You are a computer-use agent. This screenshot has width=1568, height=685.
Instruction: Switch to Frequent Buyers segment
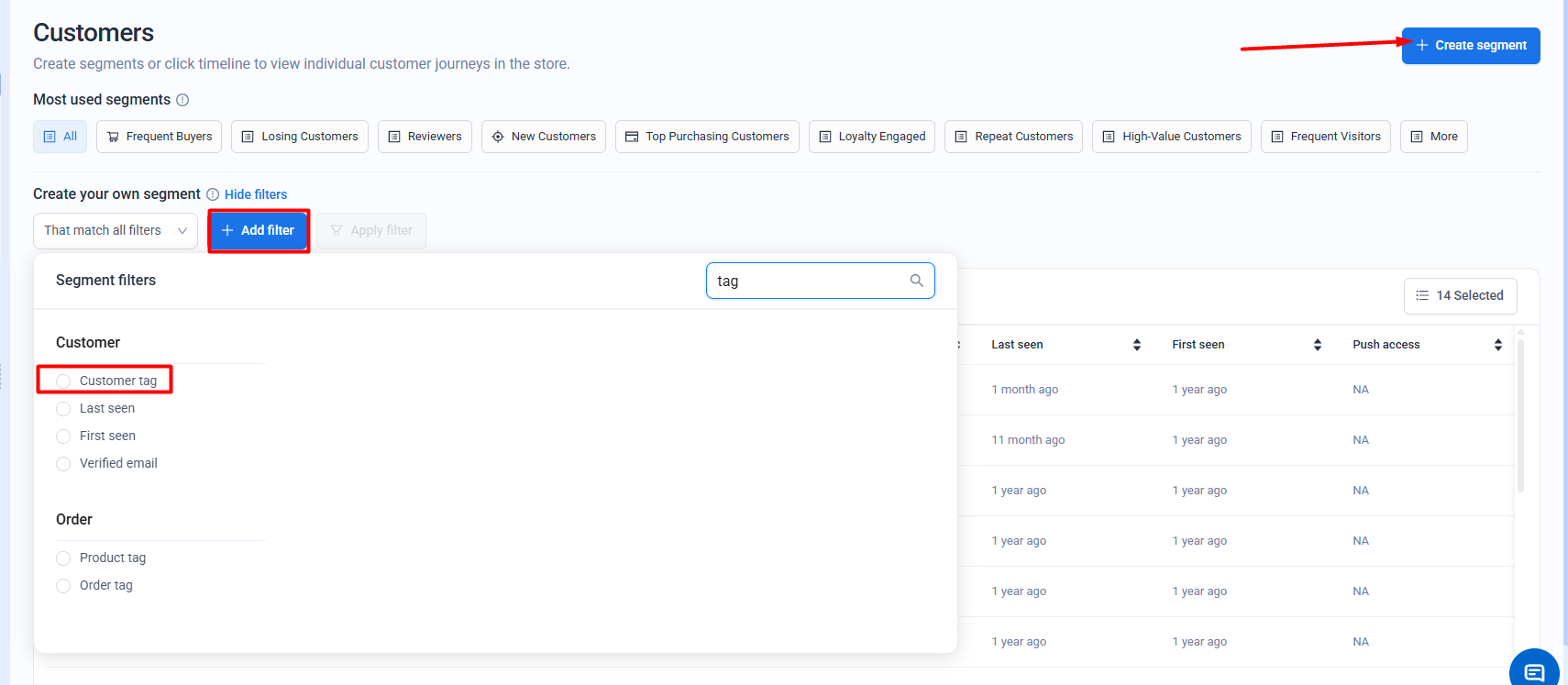point(160,137)
